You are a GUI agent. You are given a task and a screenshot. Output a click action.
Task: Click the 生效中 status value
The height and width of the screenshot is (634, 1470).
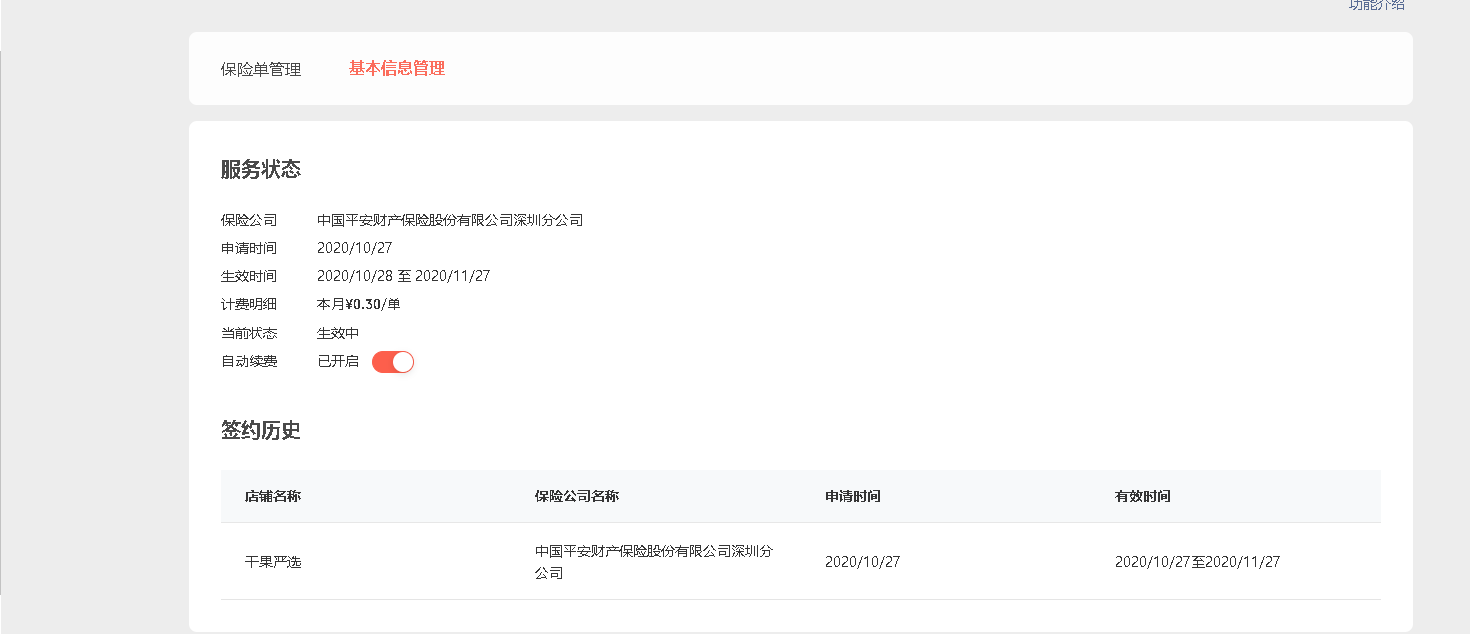338,333
